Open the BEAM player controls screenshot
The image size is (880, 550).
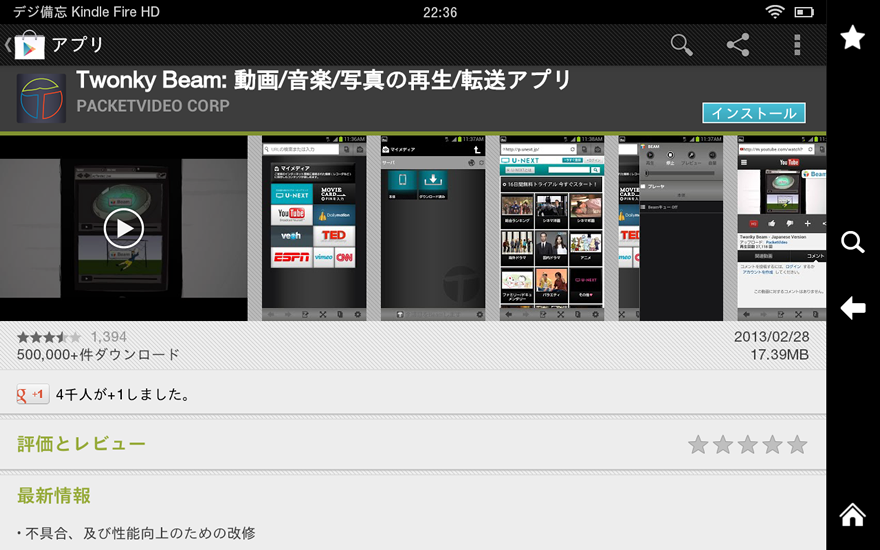671,228
